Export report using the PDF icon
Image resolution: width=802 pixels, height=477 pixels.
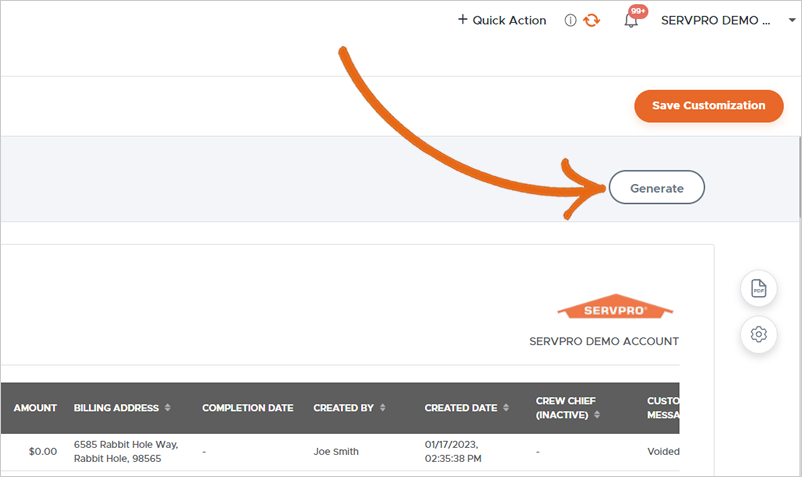pos(758,289)
